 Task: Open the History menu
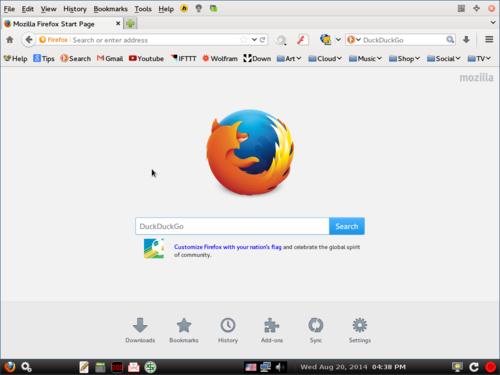[75, 9]
